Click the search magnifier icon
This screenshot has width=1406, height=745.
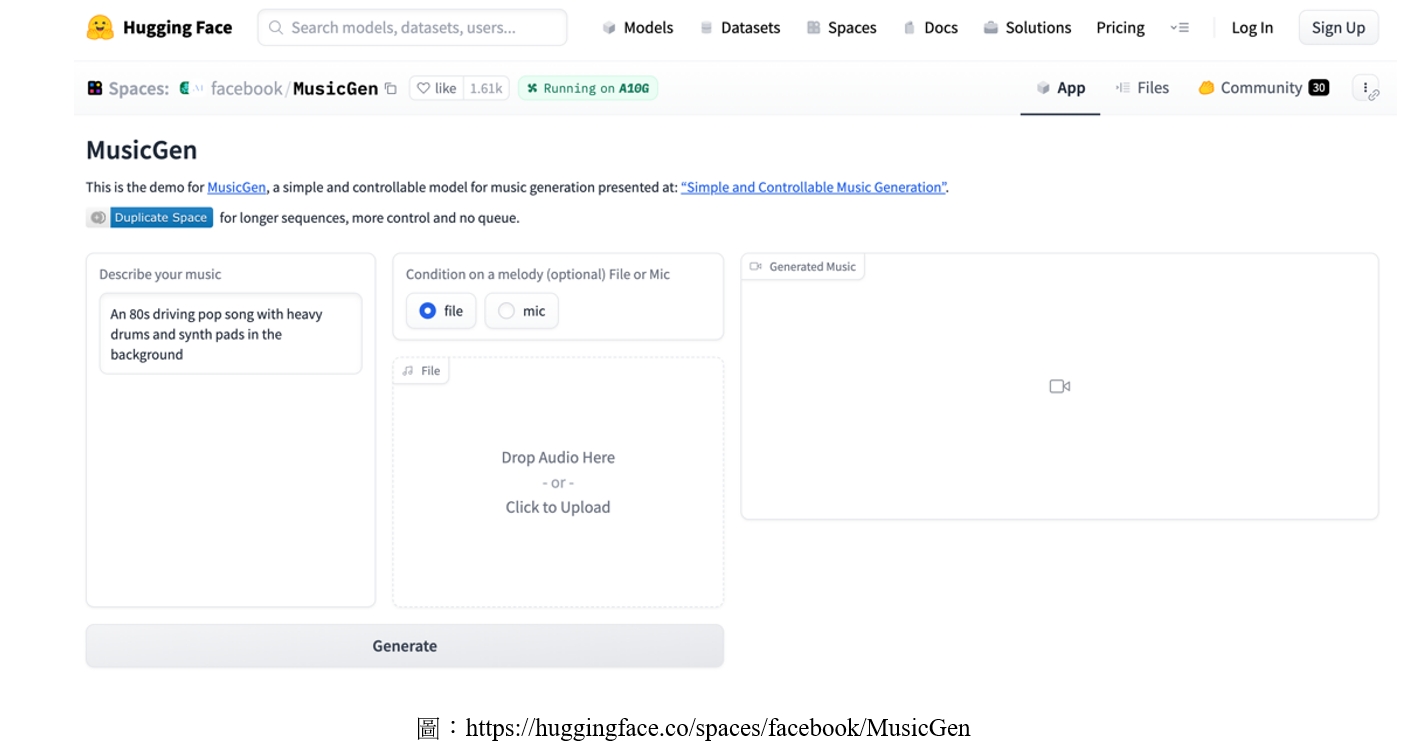pos(276,28)
